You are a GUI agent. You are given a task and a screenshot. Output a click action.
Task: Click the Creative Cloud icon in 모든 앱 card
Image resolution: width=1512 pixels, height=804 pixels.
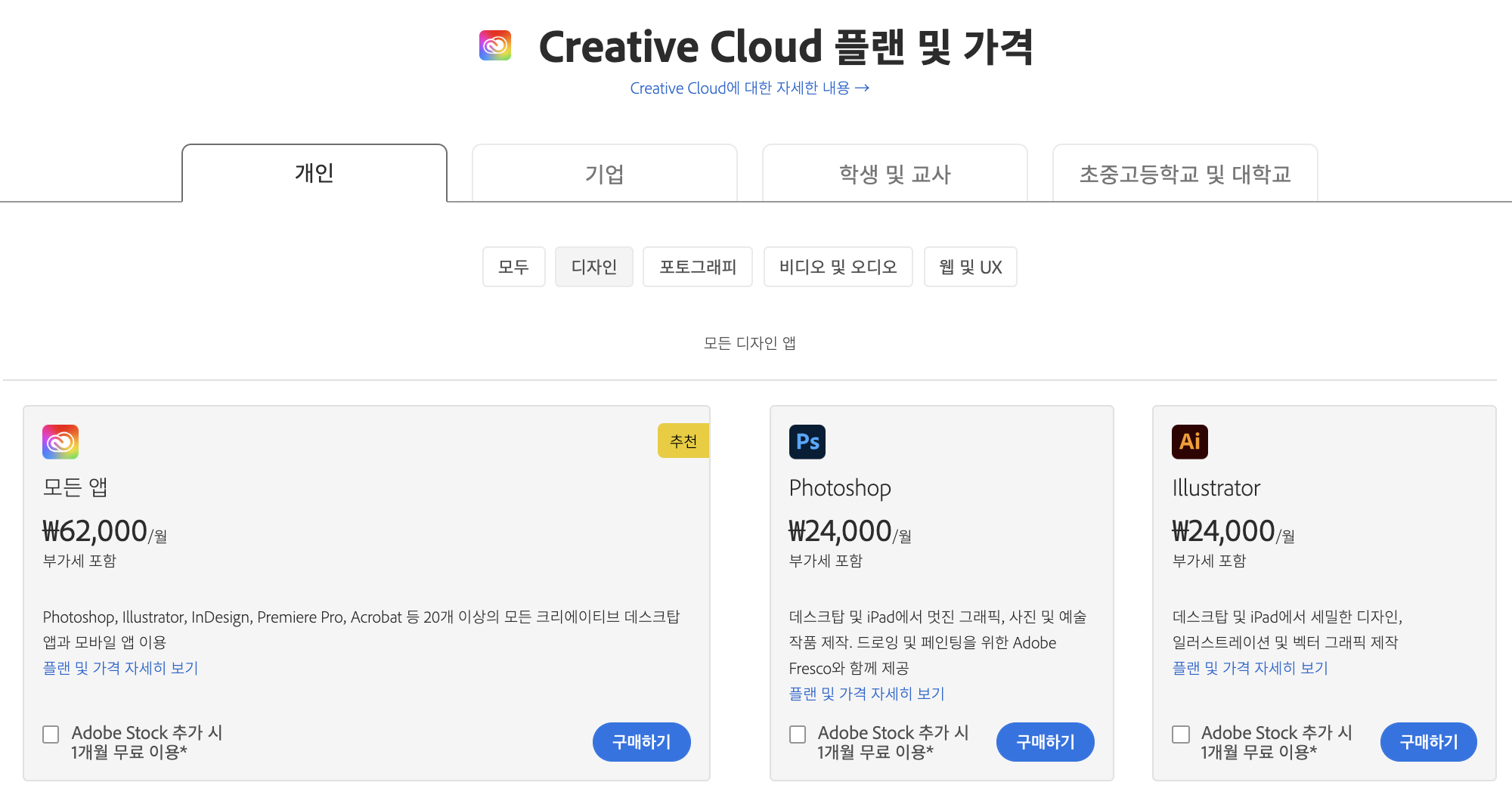coord(60,442)
